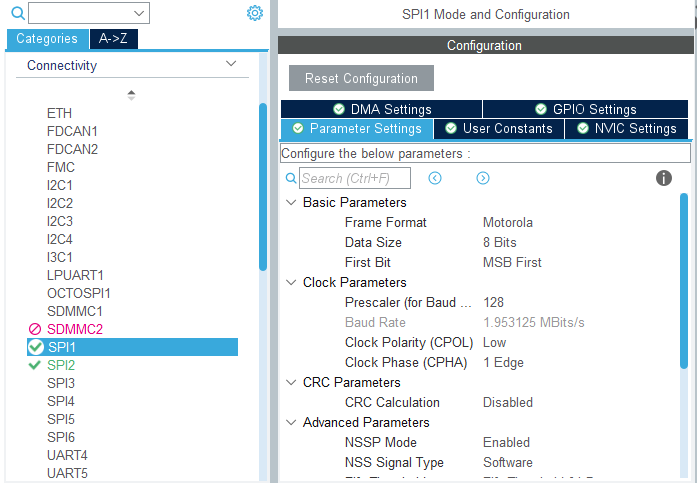Select the Parameter Settings tab
697x483 pixels.
357,129
